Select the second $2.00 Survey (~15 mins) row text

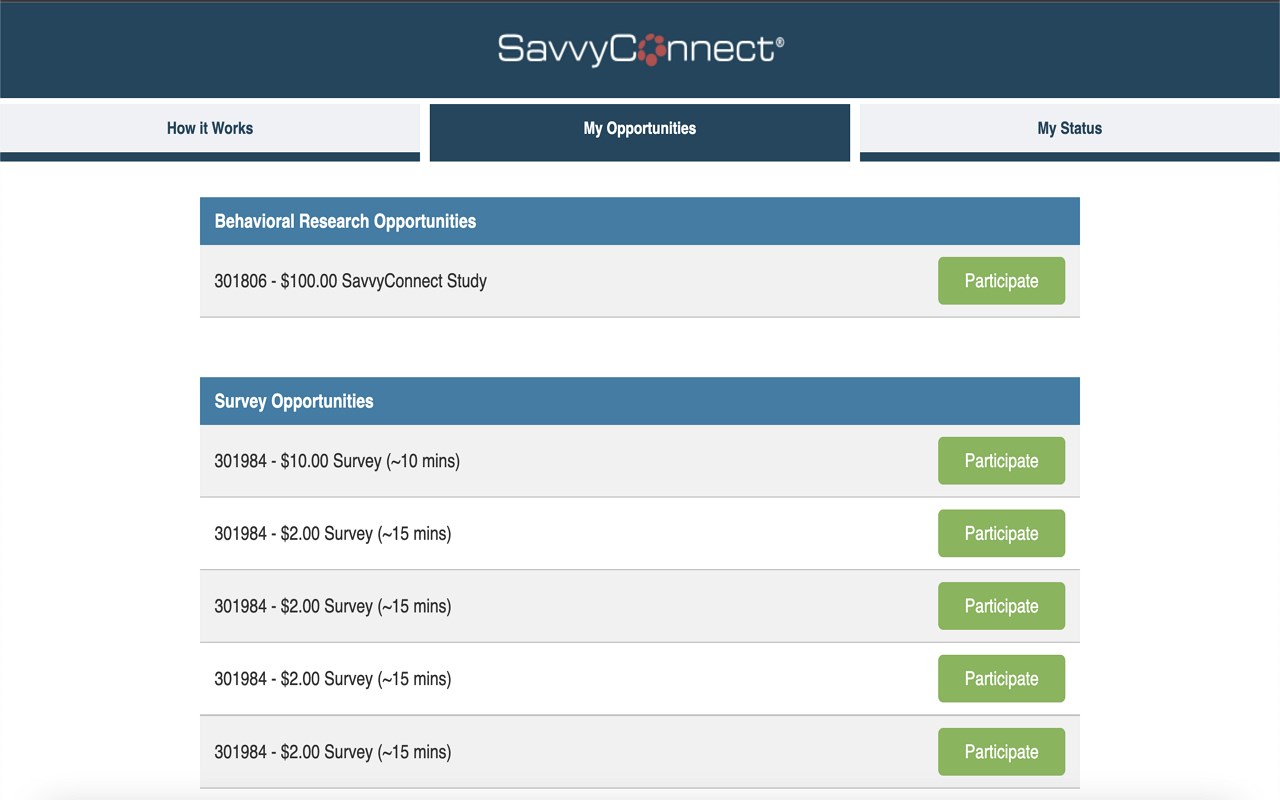coord(333,606)
